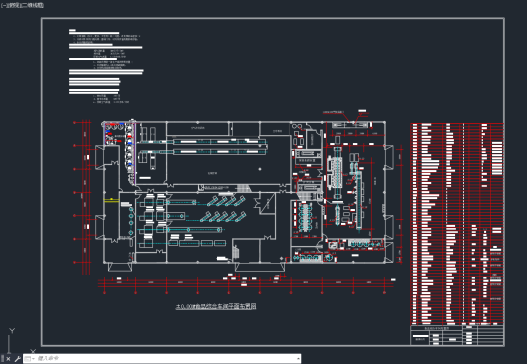Select the ±0.00m floor plan title text

tap(216, 306)
